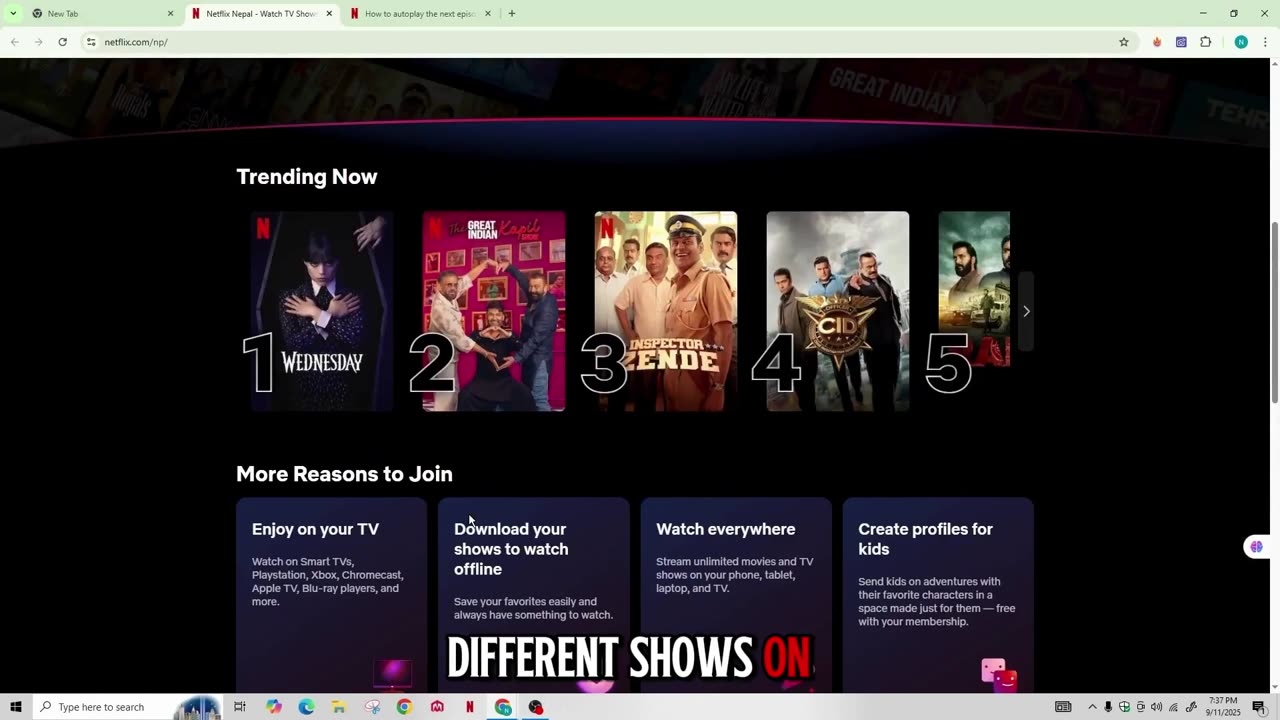Click the purple brain widget at right edge
The image size is (1280, 720).
point(1256,547)
